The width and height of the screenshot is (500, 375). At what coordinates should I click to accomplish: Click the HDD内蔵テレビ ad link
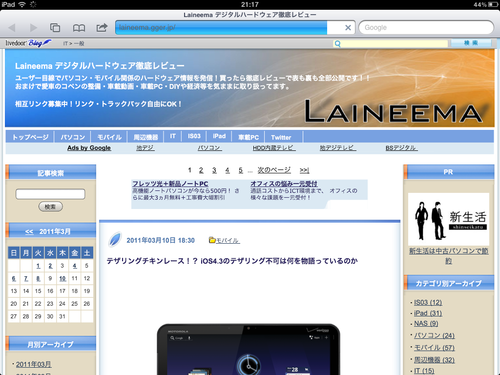[x=274, y=148]
